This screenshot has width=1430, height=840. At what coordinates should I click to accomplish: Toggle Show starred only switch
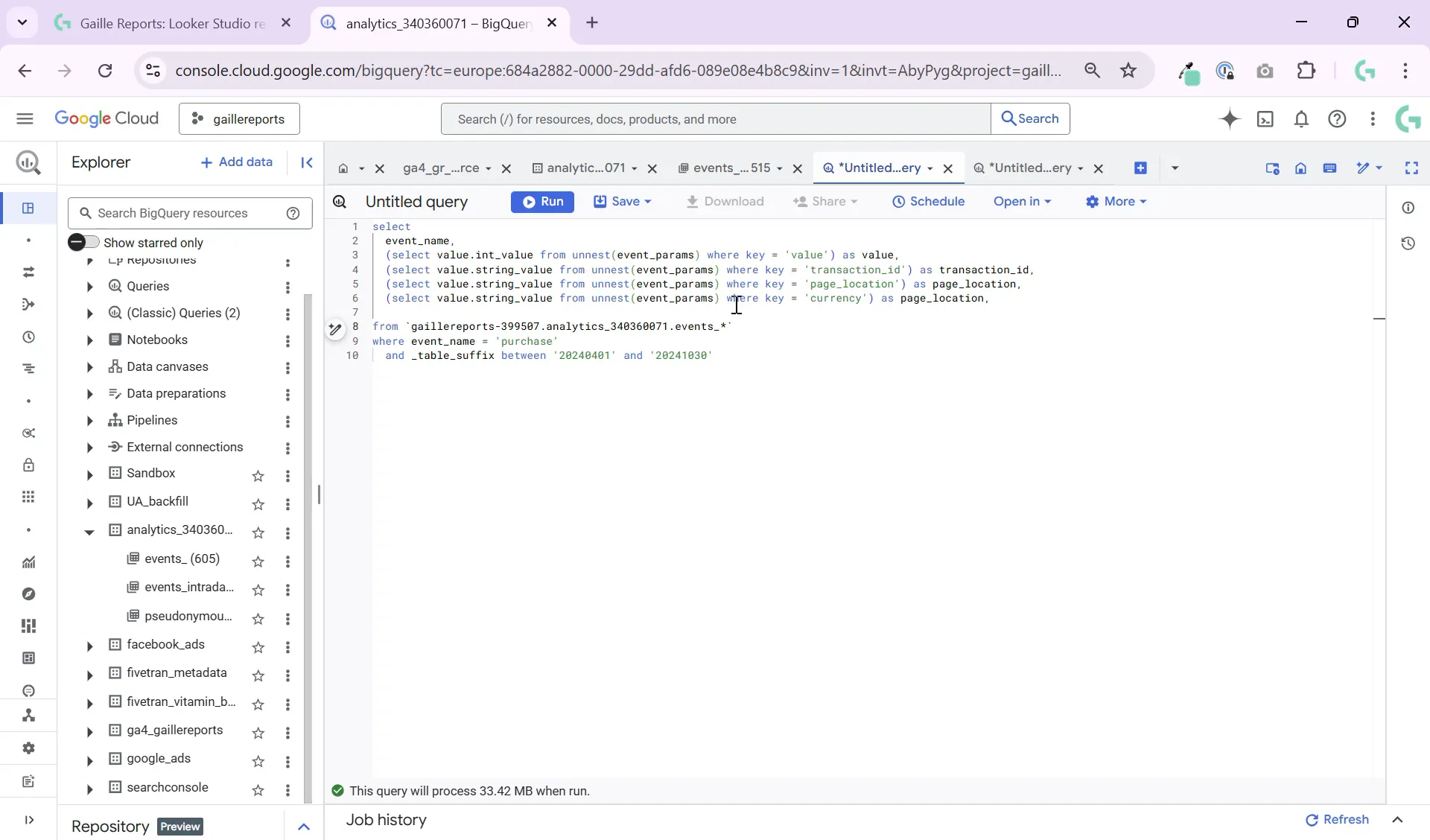(83, 242)
